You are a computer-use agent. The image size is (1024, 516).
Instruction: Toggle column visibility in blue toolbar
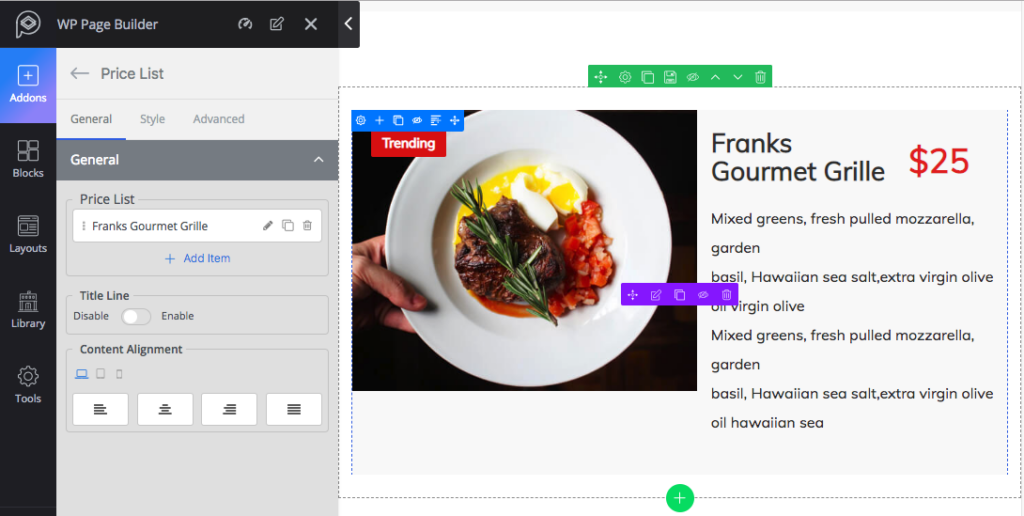pos(417,120)
